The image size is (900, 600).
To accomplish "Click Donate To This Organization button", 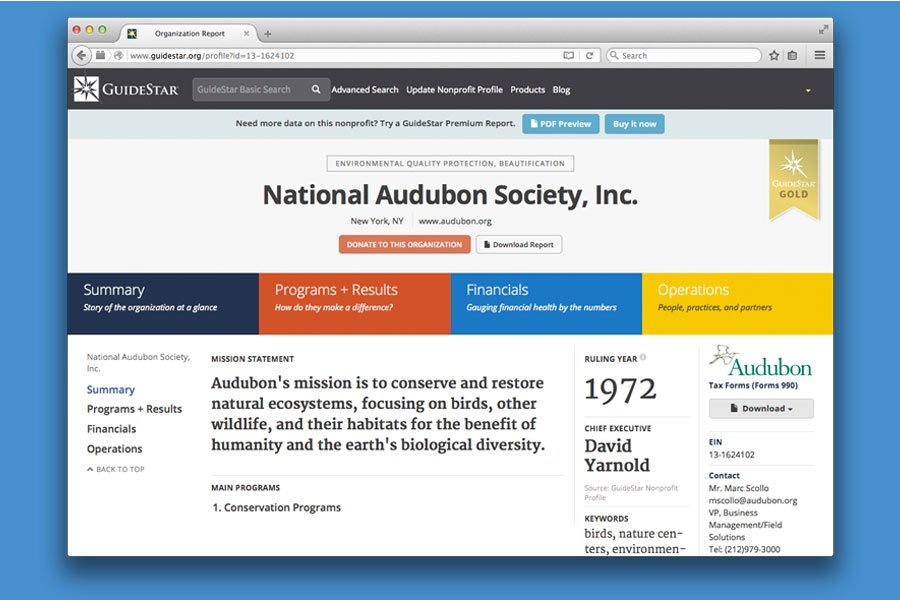I will pos(404,244).
